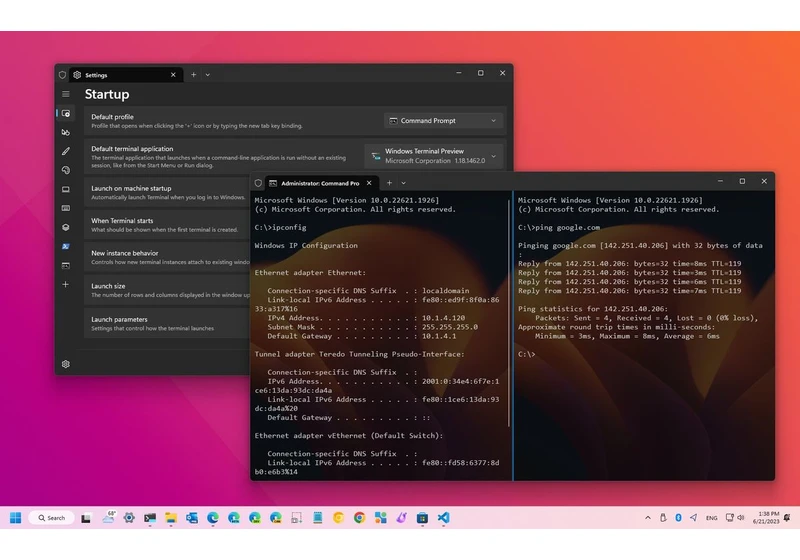This screenshot has width=800, height=560.
Task: Launch Visual Studio Code from the taskbar
Action: coord(443,518)
